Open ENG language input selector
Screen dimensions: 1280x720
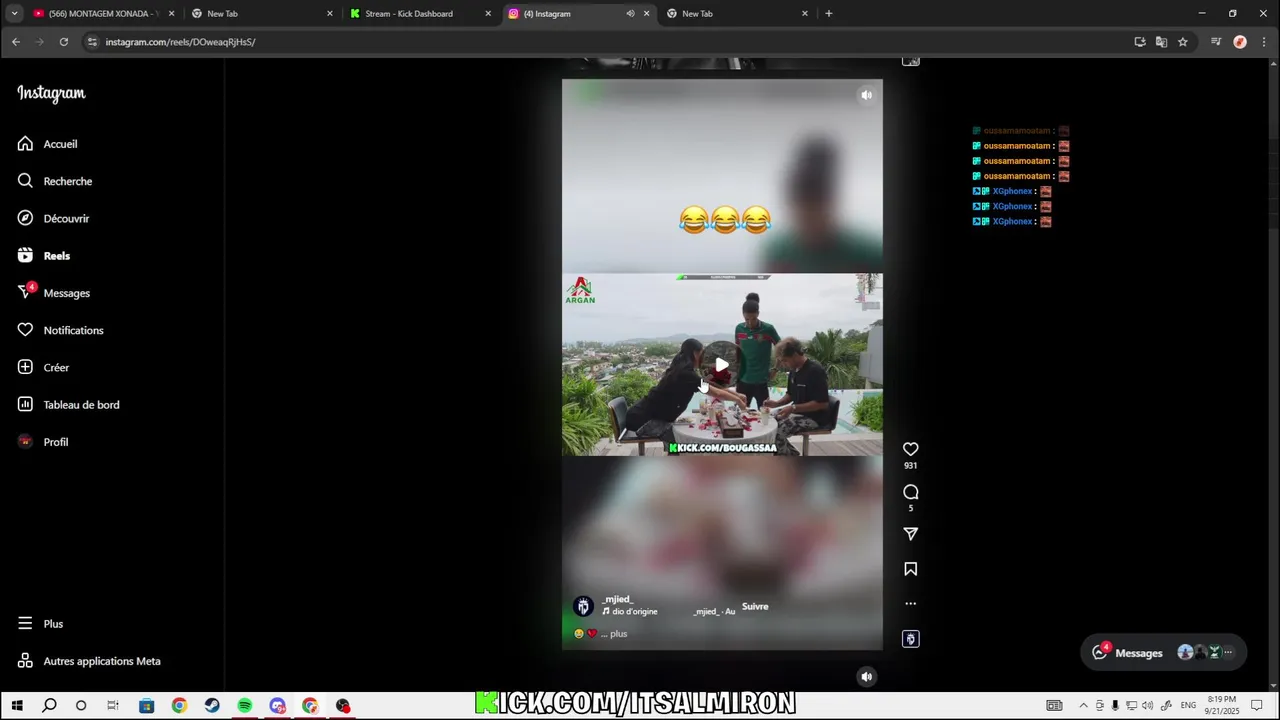tap(1188, 706)
